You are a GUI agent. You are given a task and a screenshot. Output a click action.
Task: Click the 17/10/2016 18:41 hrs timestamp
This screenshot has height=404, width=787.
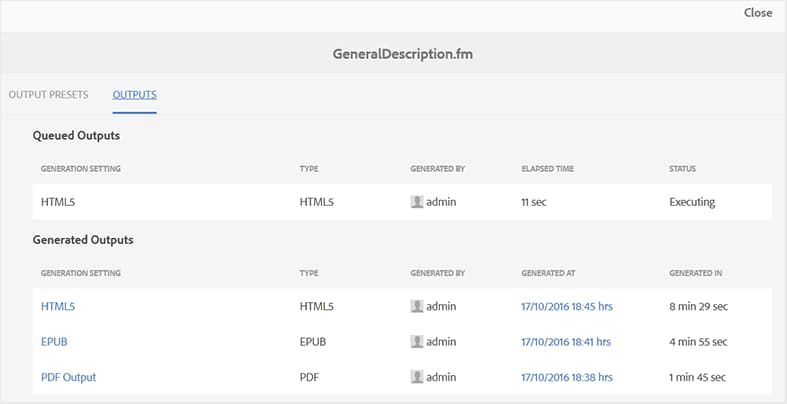tap(566, 341)
